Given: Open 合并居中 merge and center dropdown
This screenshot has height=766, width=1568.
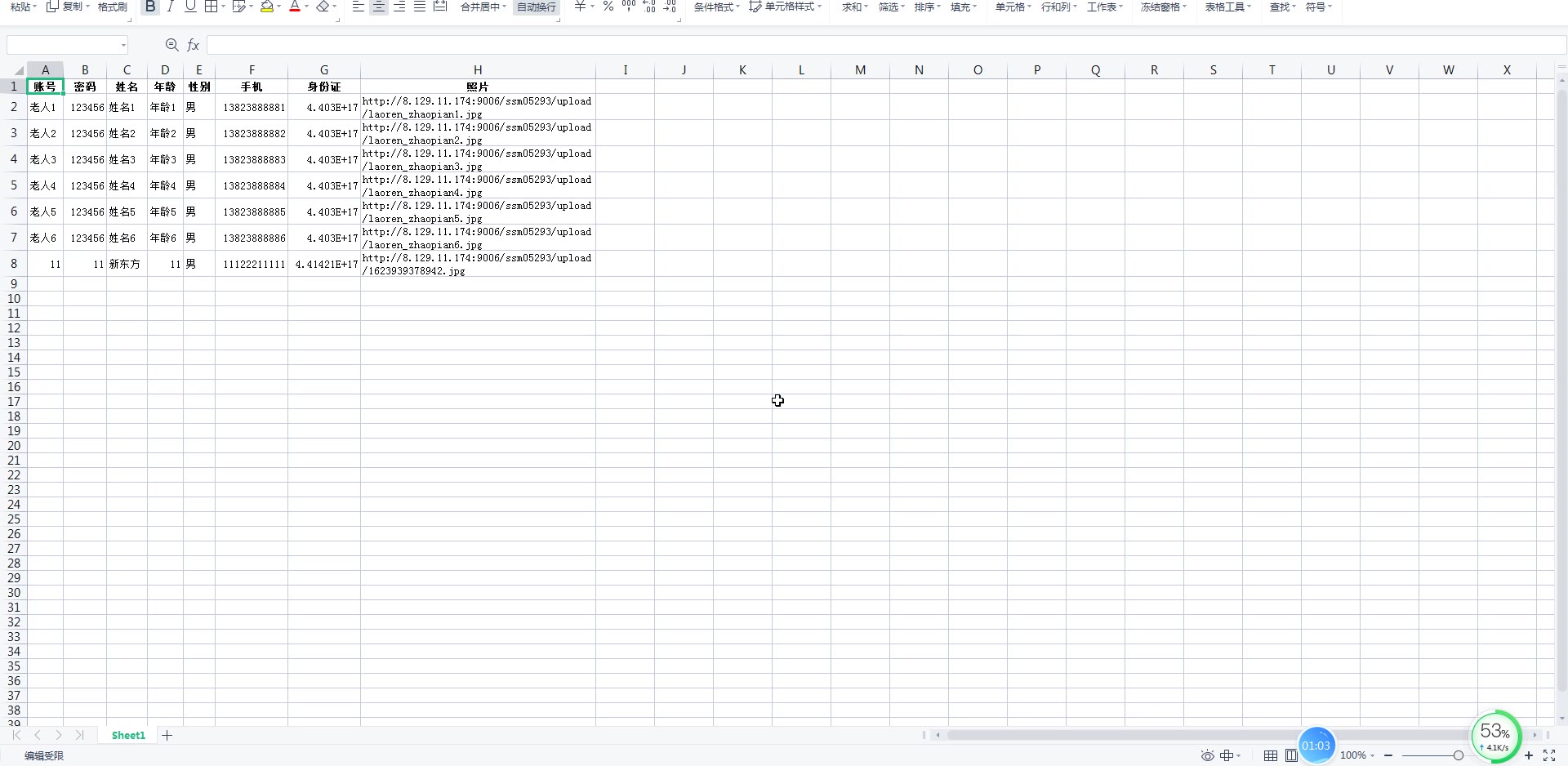Looking at the screenshot, I should [483, 7].
